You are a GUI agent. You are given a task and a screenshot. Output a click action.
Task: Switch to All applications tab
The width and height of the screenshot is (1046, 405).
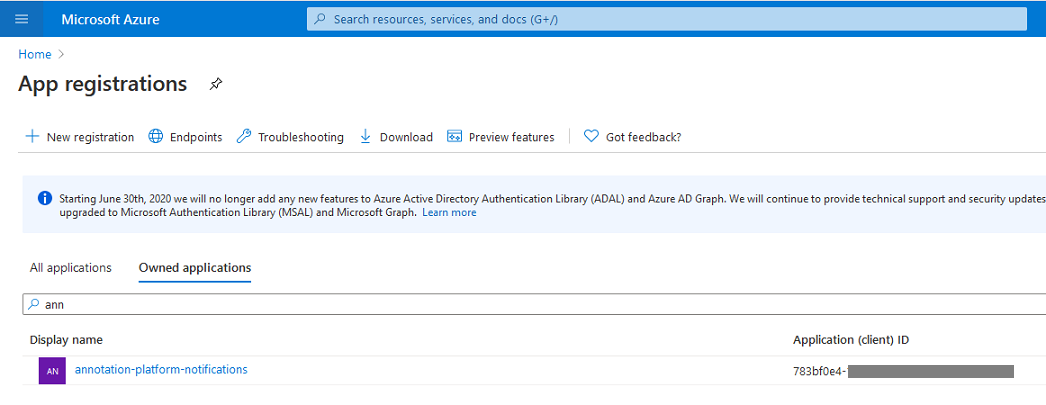(x=71, y=268)
